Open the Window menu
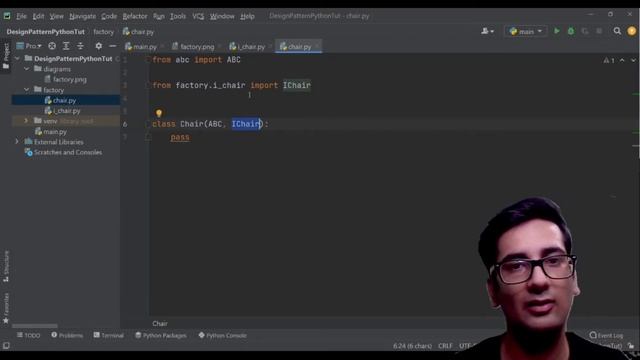 (x=222, y=16)
